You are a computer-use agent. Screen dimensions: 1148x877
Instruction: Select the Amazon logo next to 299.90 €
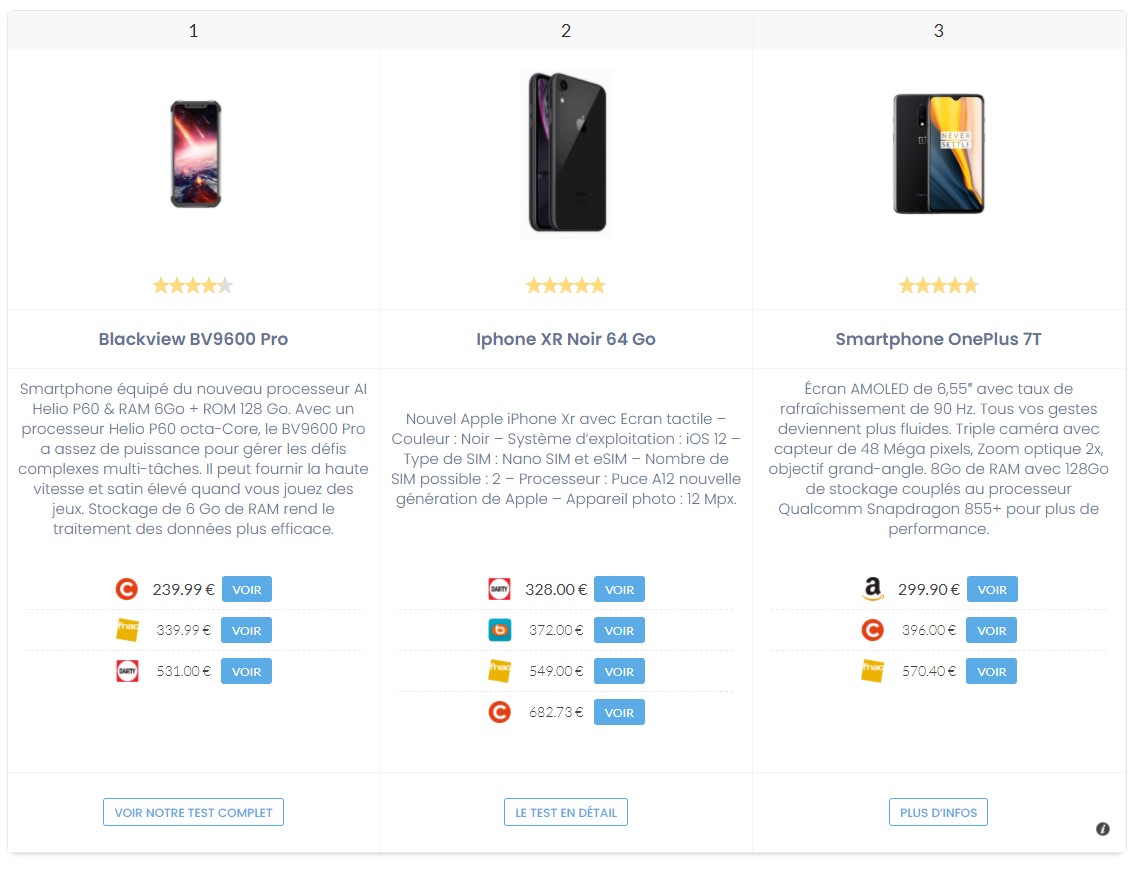pyautogui.click(x=871, y=589)
